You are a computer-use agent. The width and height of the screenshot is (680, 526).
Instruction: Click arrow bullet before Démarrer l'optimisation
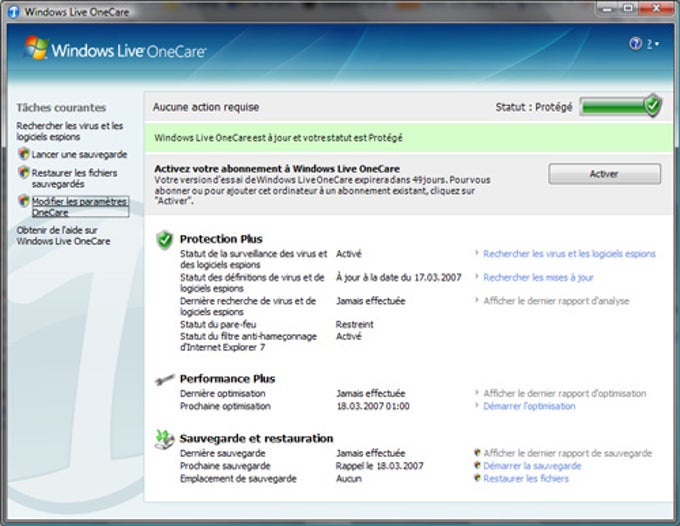tap(477, 405)
